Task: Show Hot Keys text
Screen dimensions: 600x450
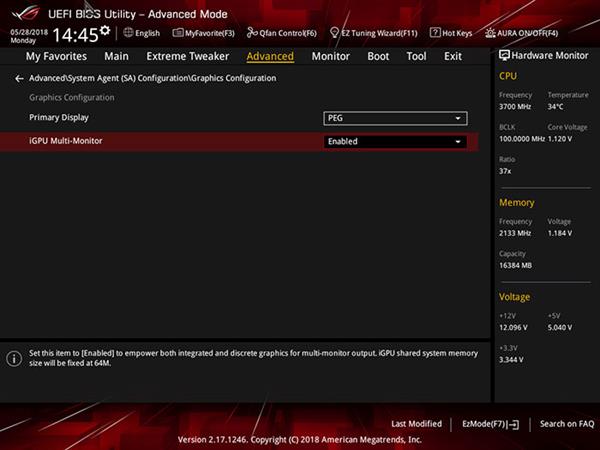Action: 457,33
